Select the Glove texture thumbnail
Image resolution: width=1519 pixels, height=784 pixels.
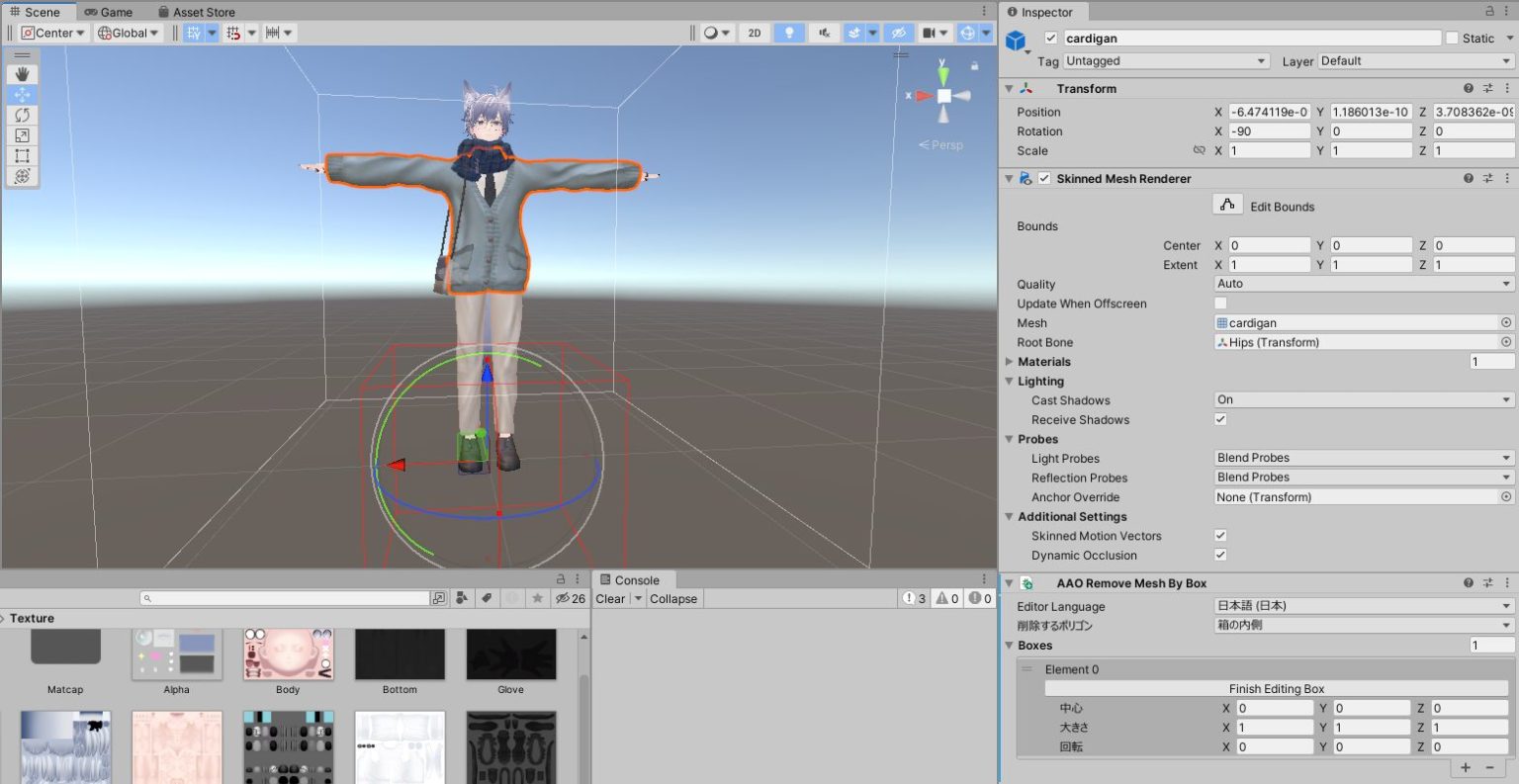coord(510,653)
